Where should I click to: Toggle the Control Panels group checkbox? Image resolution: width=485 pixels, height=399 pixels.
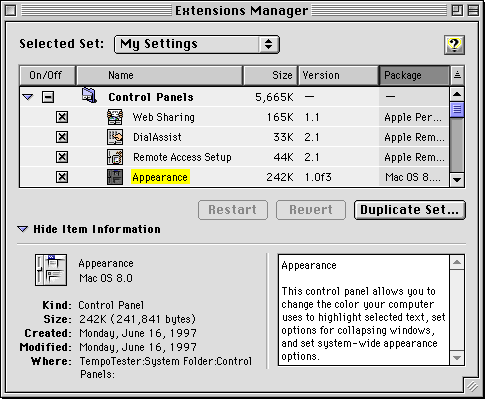(48, 97)
